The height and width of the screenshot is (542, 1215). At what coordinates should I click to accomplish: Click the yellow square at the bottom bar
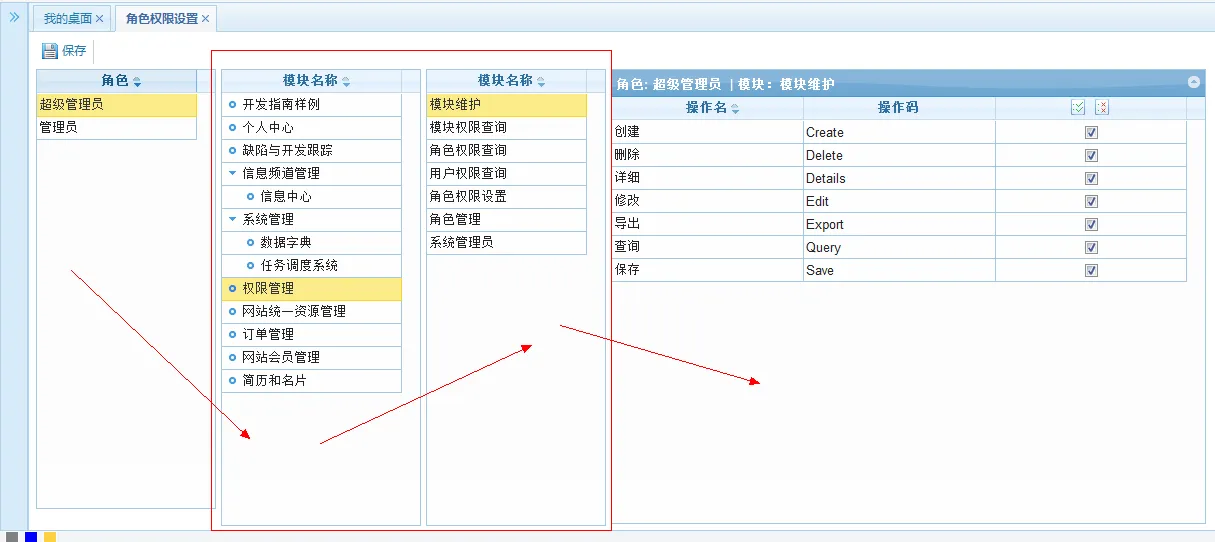tap(50, 537)
